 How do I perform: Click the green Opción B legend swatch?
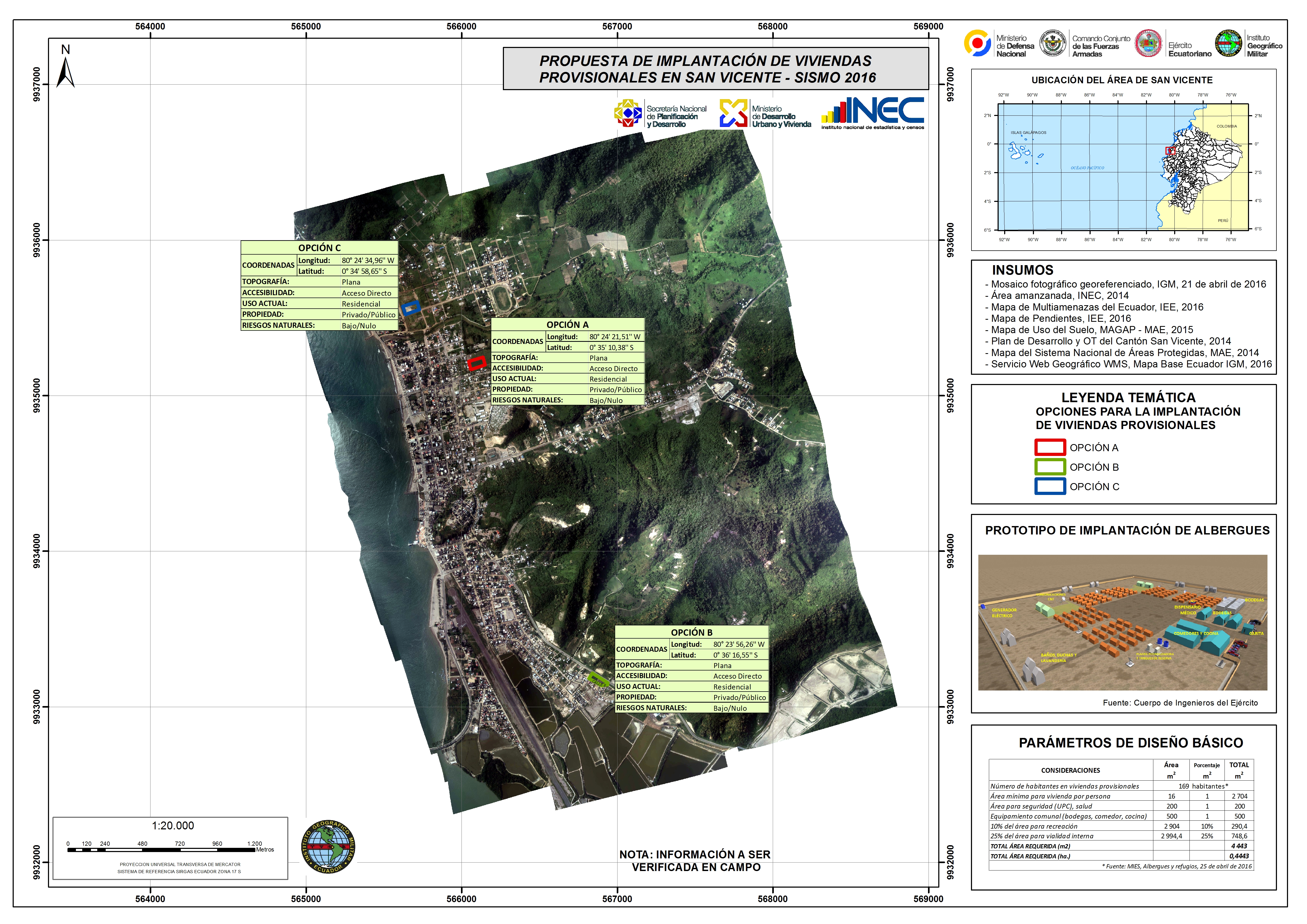pyautogui.click(x=1050, y=467)
